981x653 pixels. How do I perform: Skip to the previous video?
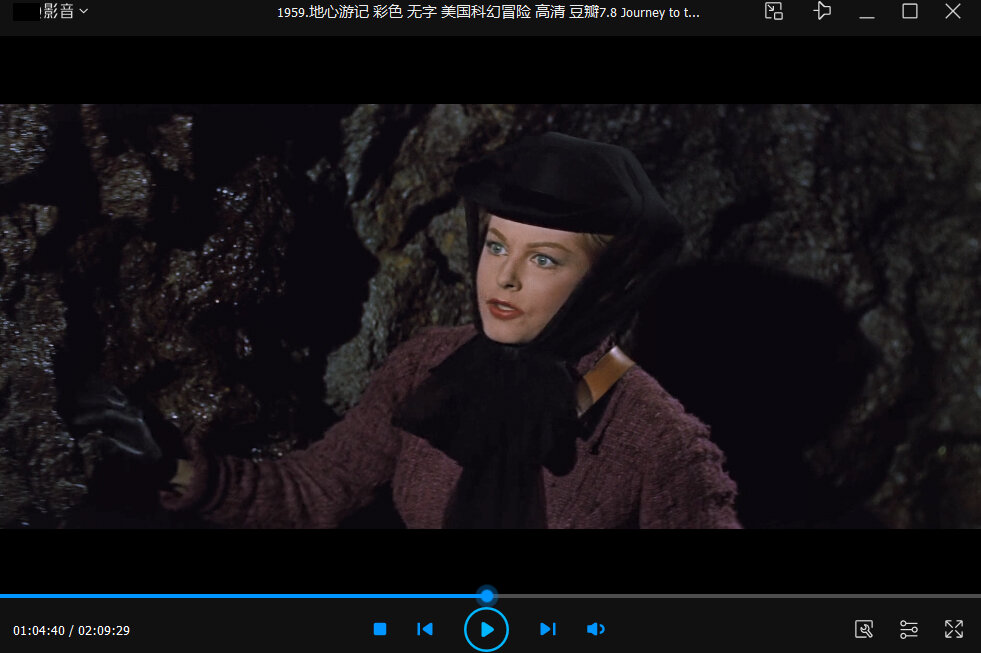point(425,629)
